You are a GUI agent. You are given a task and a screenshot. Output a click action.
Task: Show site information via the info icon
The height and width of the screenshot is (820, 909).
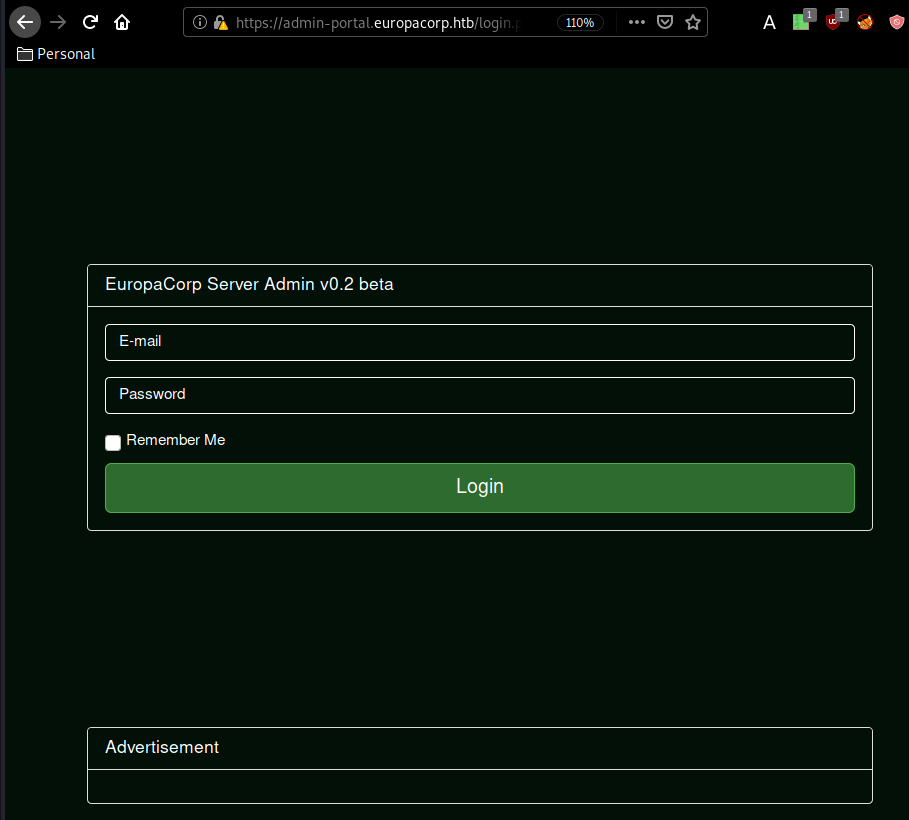pos(200,22)
